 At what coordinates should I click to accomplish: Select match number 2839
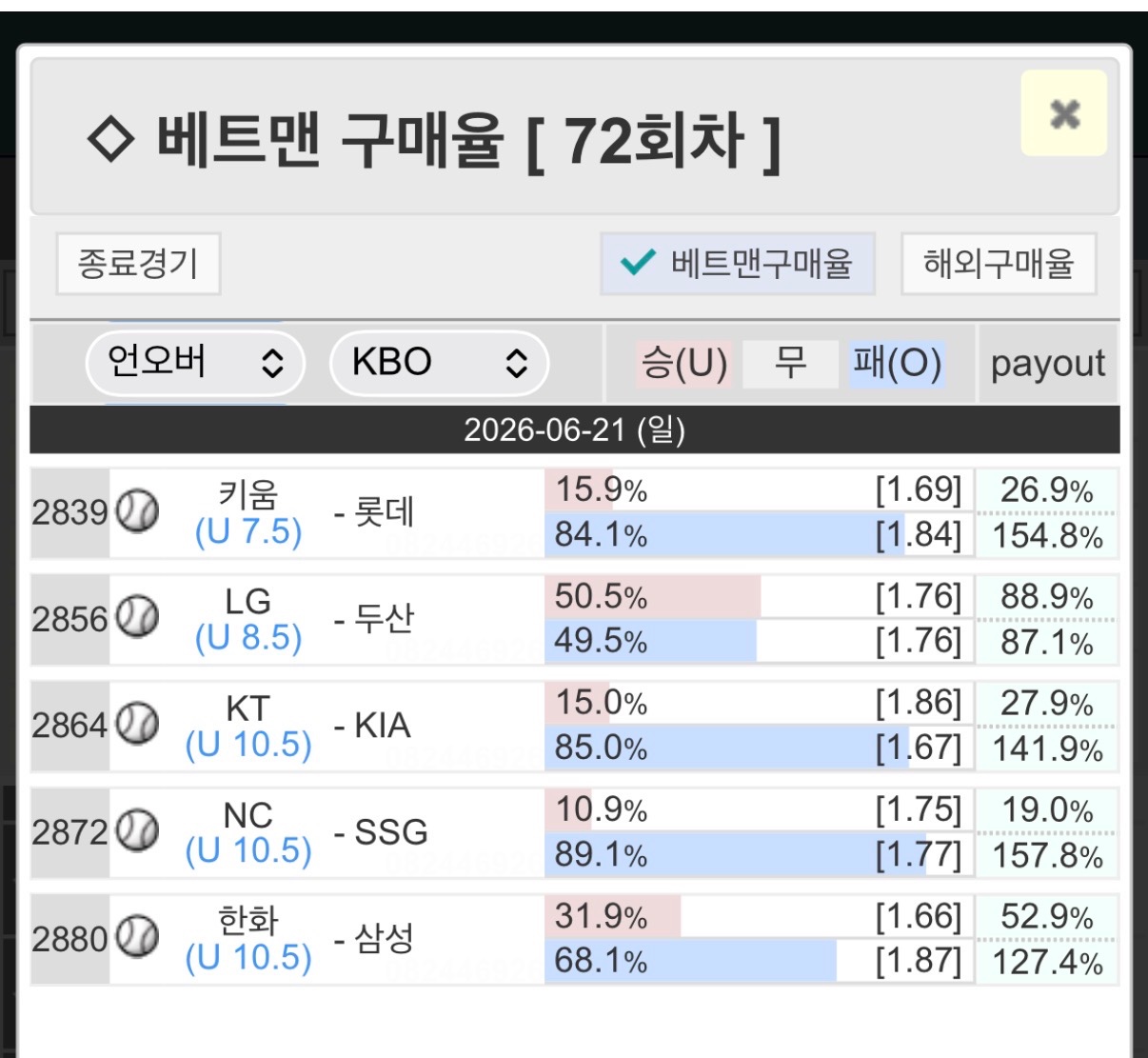[69, 512]
